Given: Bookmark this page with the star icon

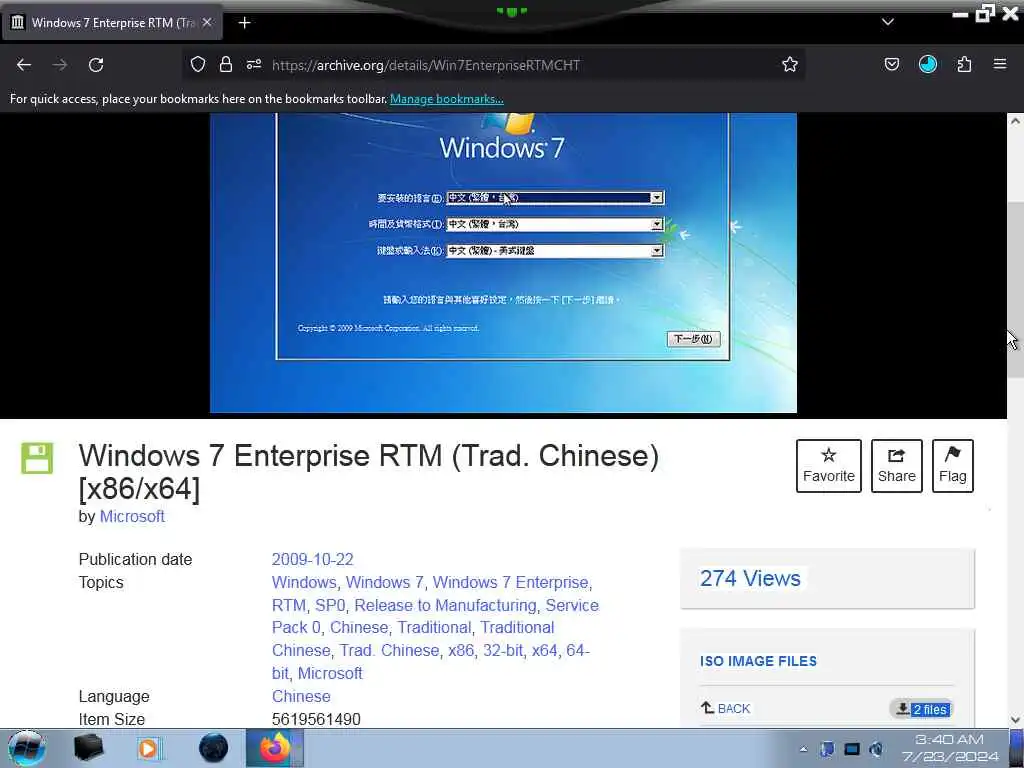Looking at the screenshot, I should coord(790,64).
